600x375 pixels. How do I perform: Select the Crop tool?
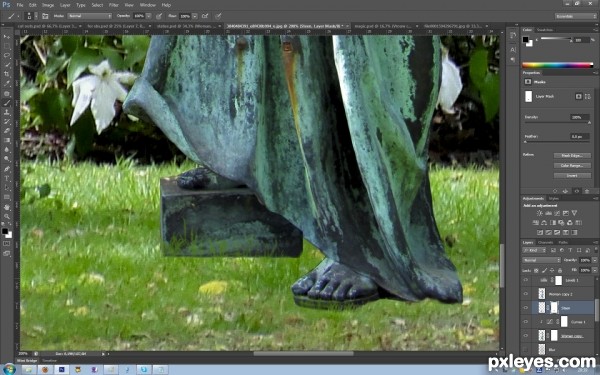[7, 74]
